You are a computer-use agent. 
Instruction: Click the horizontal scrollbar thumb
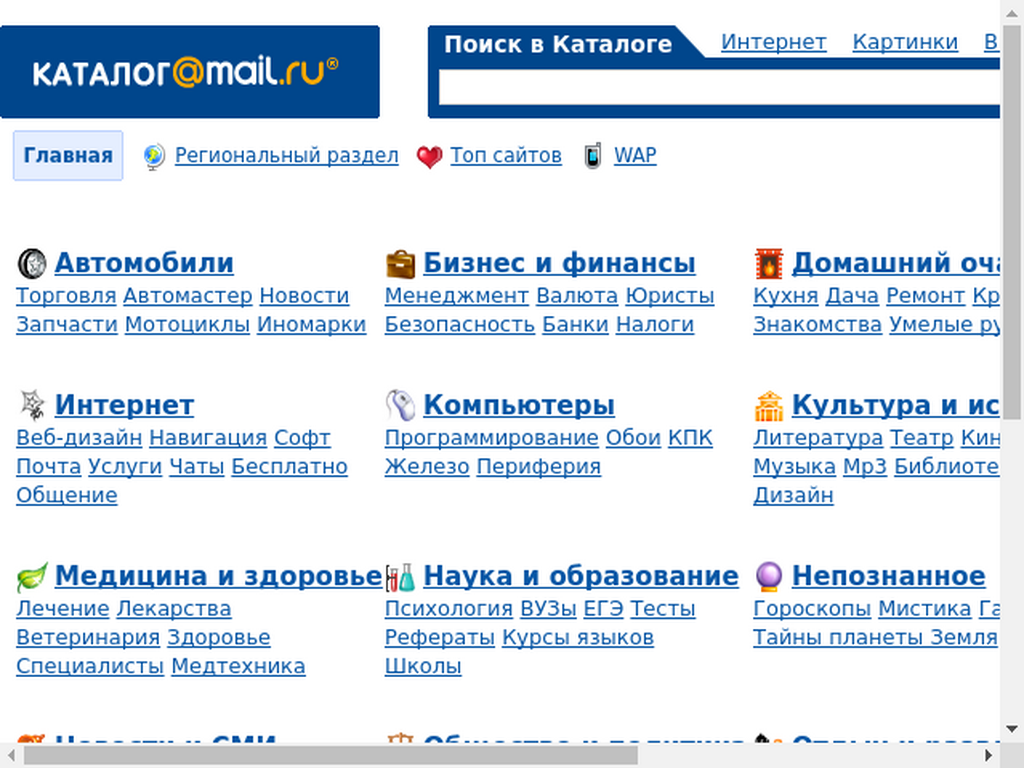click(x=331, y=756)
